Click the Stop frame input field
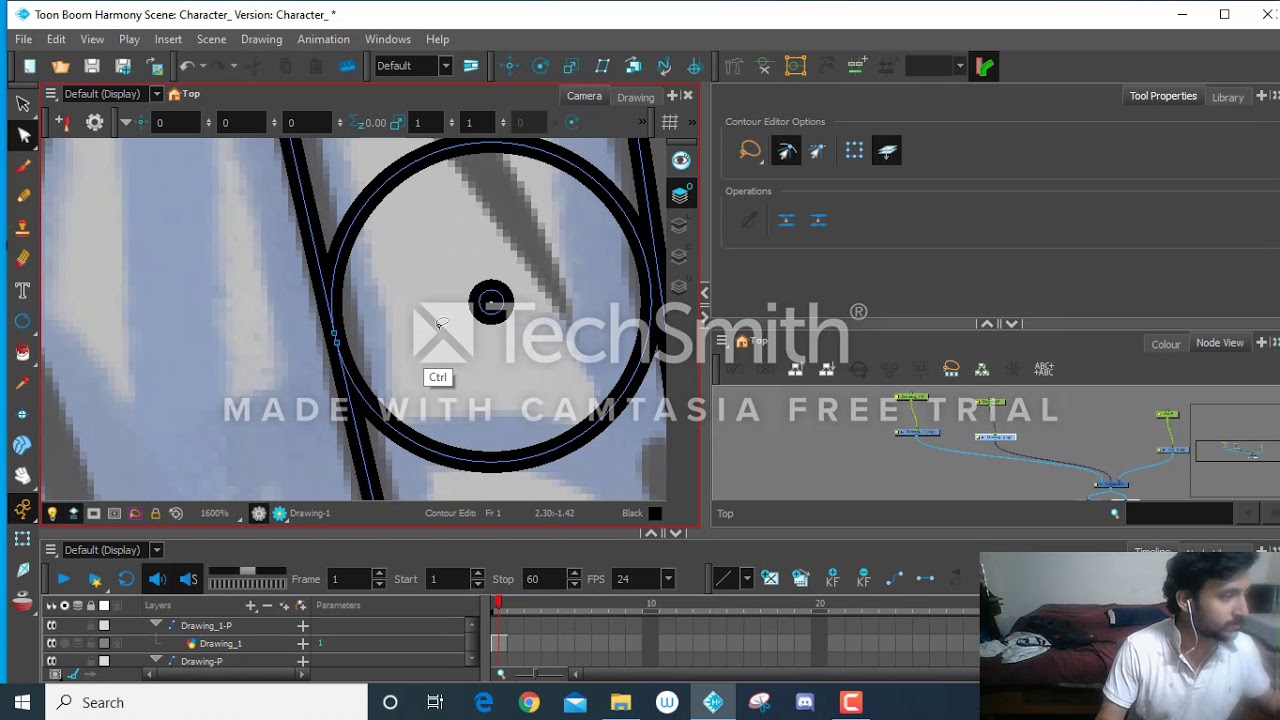The image size is (1280, 720). (543, 579)
